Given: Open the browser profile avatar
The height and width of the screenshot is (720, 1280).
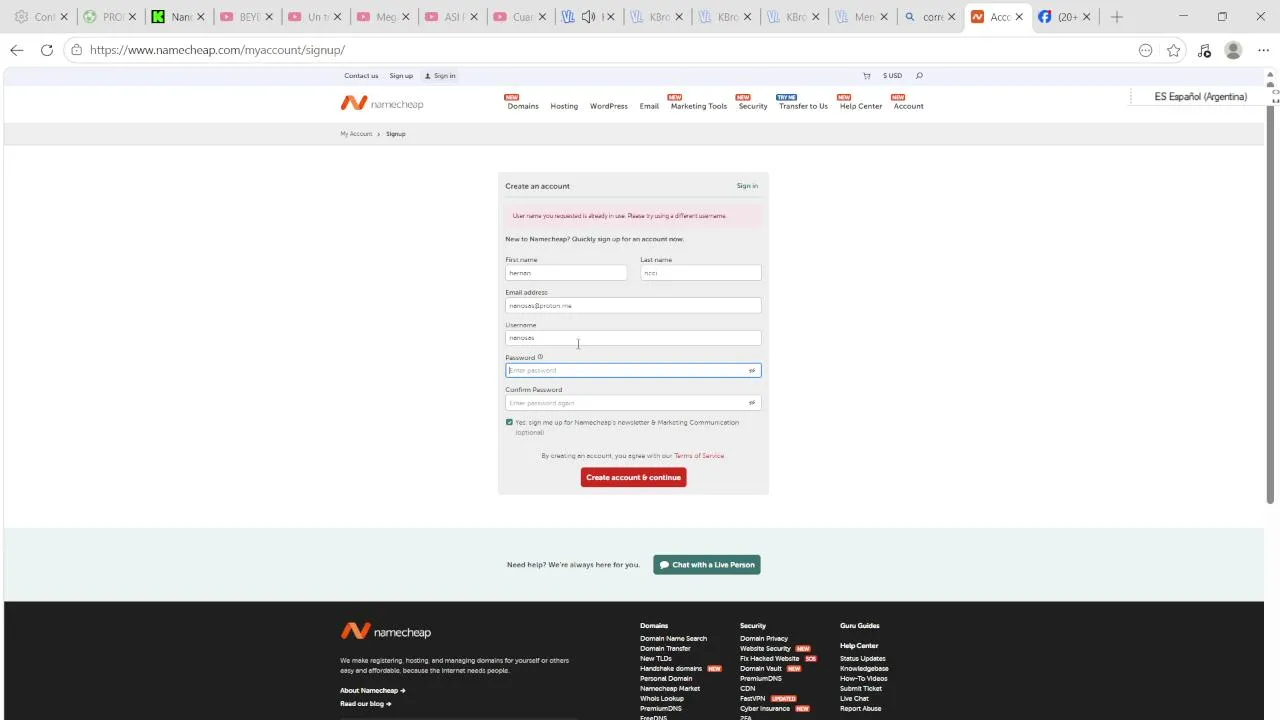Looking at the screenshot, I should click(1233, 50).
